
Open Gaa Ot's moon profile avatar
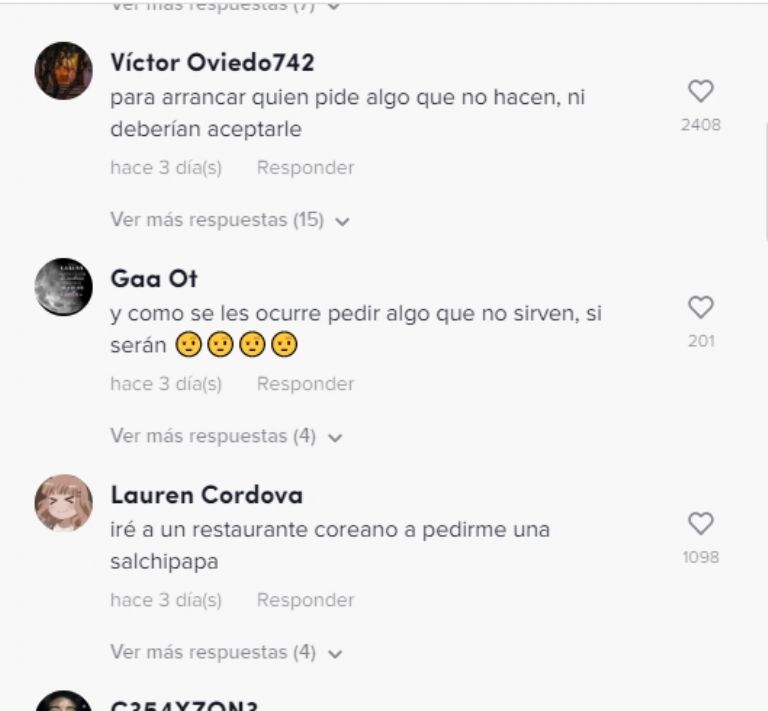[x=64, y=287]
